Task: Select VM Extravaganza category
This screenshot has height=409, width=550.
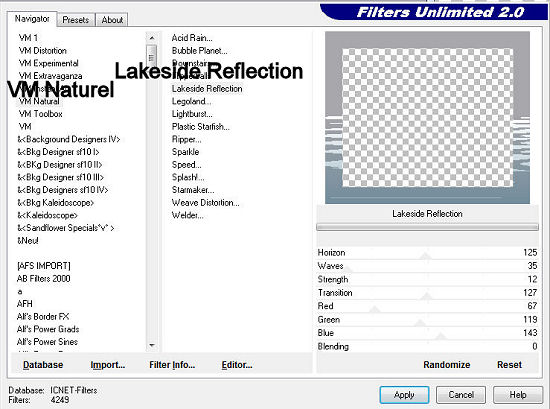Action: (x=51, y=76)
